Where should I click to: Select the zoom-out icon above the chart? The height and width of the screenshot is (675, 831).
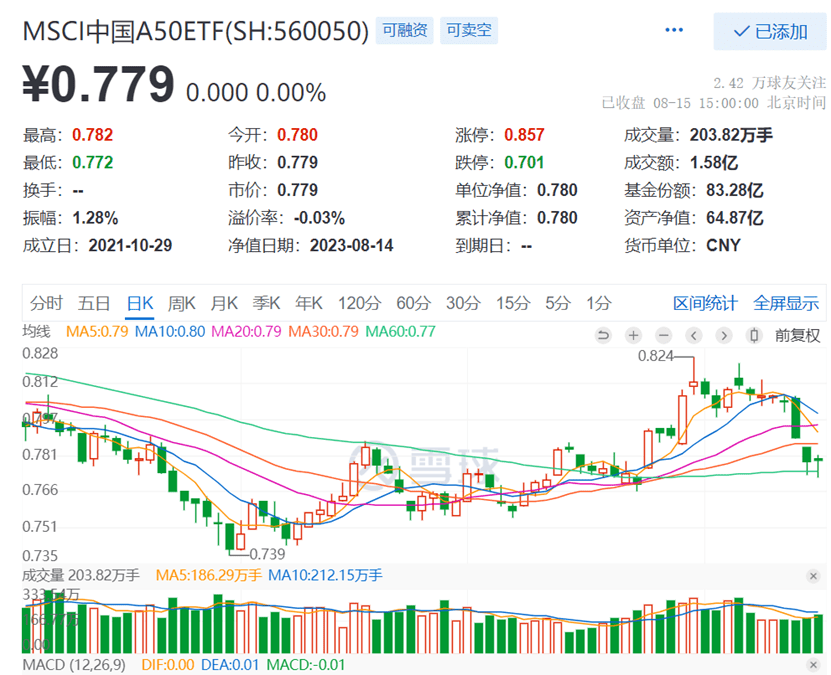(x=663, y=335)
